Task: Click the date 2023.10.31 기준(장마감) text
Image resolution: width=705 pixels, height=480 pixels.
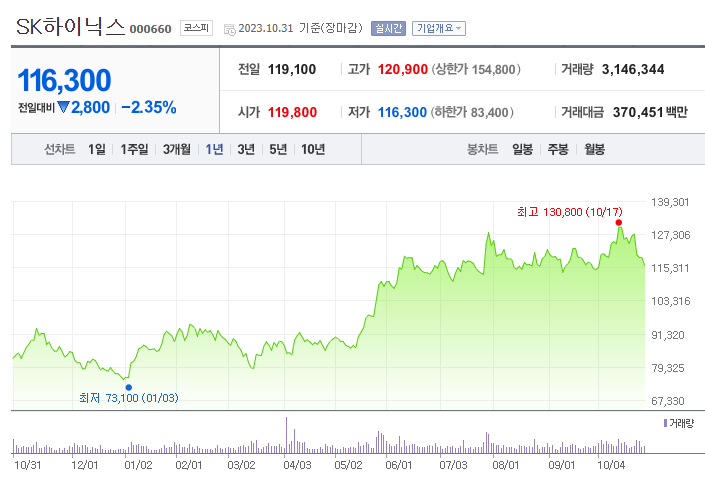Action: tap(300, 28)
